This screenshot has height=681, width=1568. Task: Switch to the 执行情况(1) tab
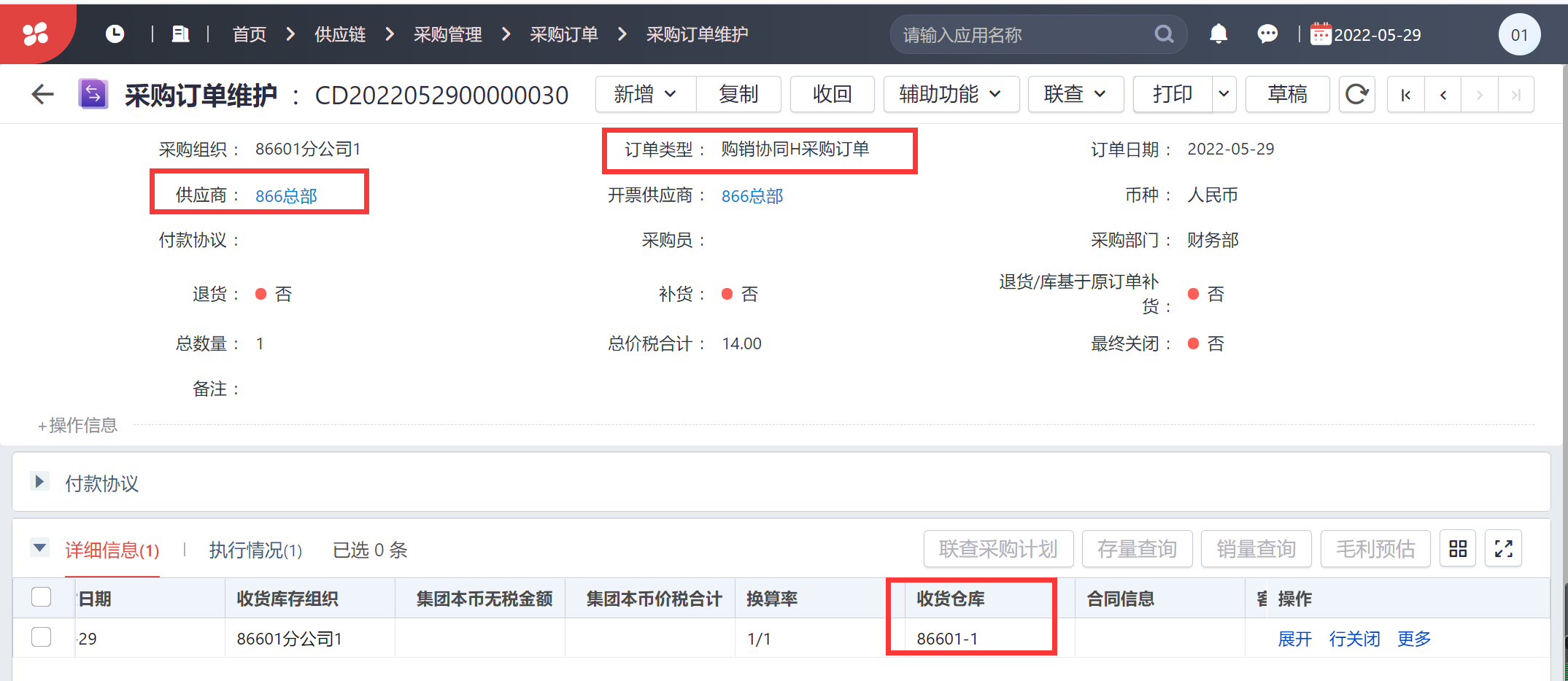point(255,550)
